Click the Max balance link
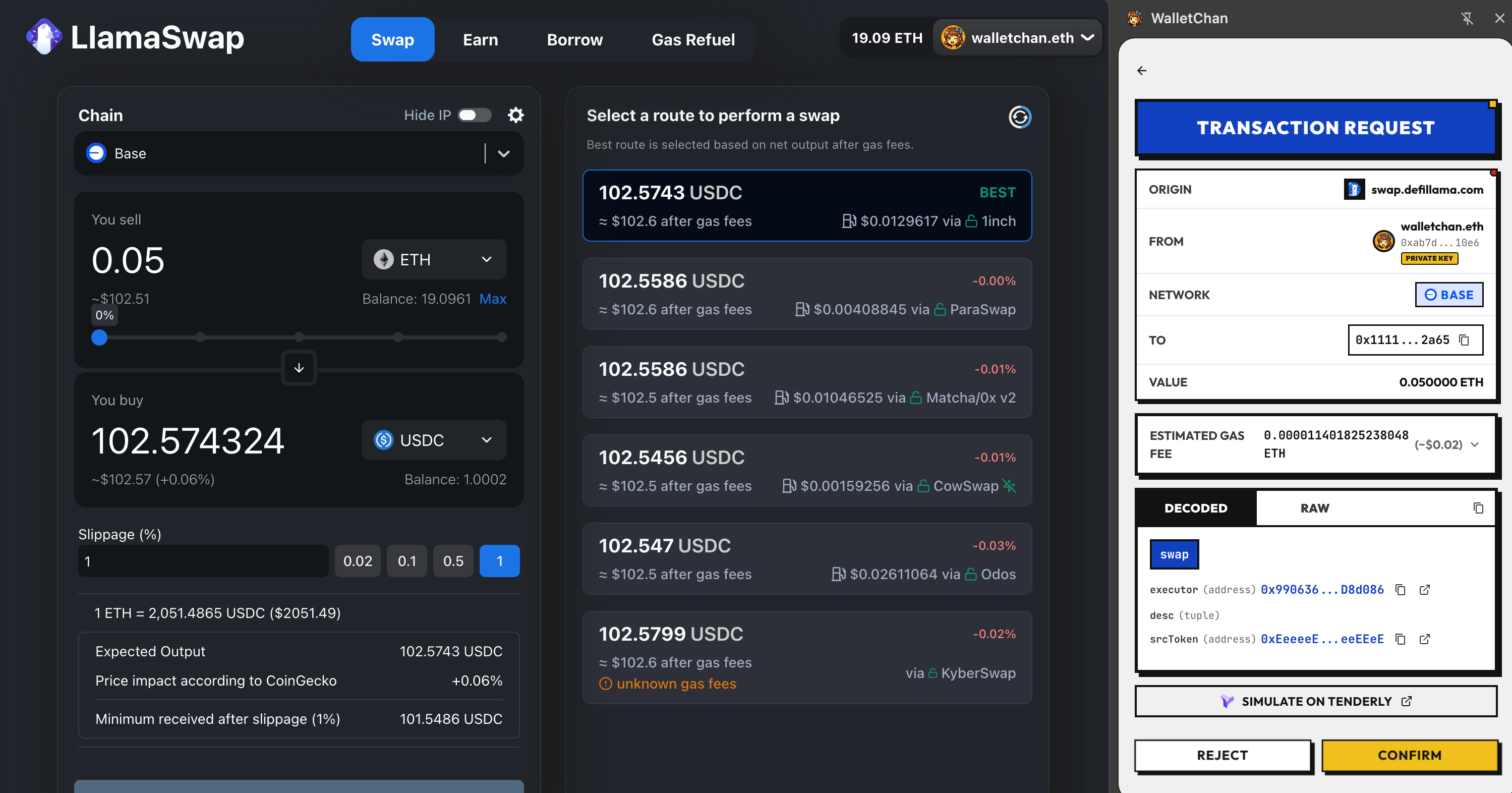 pos(492,299)
